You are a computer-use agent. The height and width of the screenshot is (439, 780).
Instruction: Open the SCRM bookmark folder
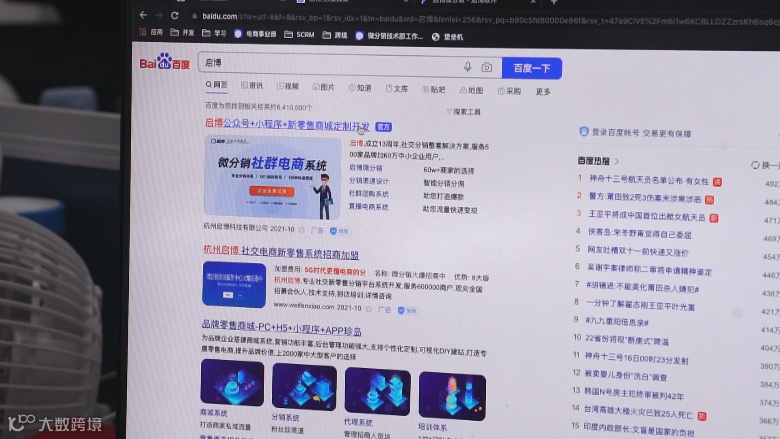(x=299, y=34)
